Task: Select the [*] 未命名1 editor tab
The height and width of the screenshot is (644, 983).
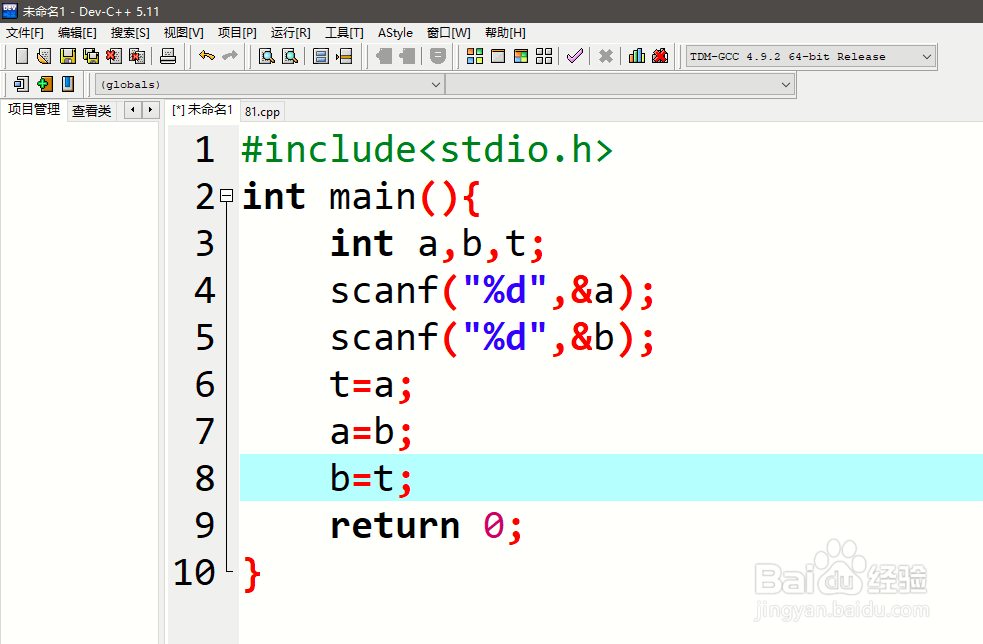Action: point(202,110)
